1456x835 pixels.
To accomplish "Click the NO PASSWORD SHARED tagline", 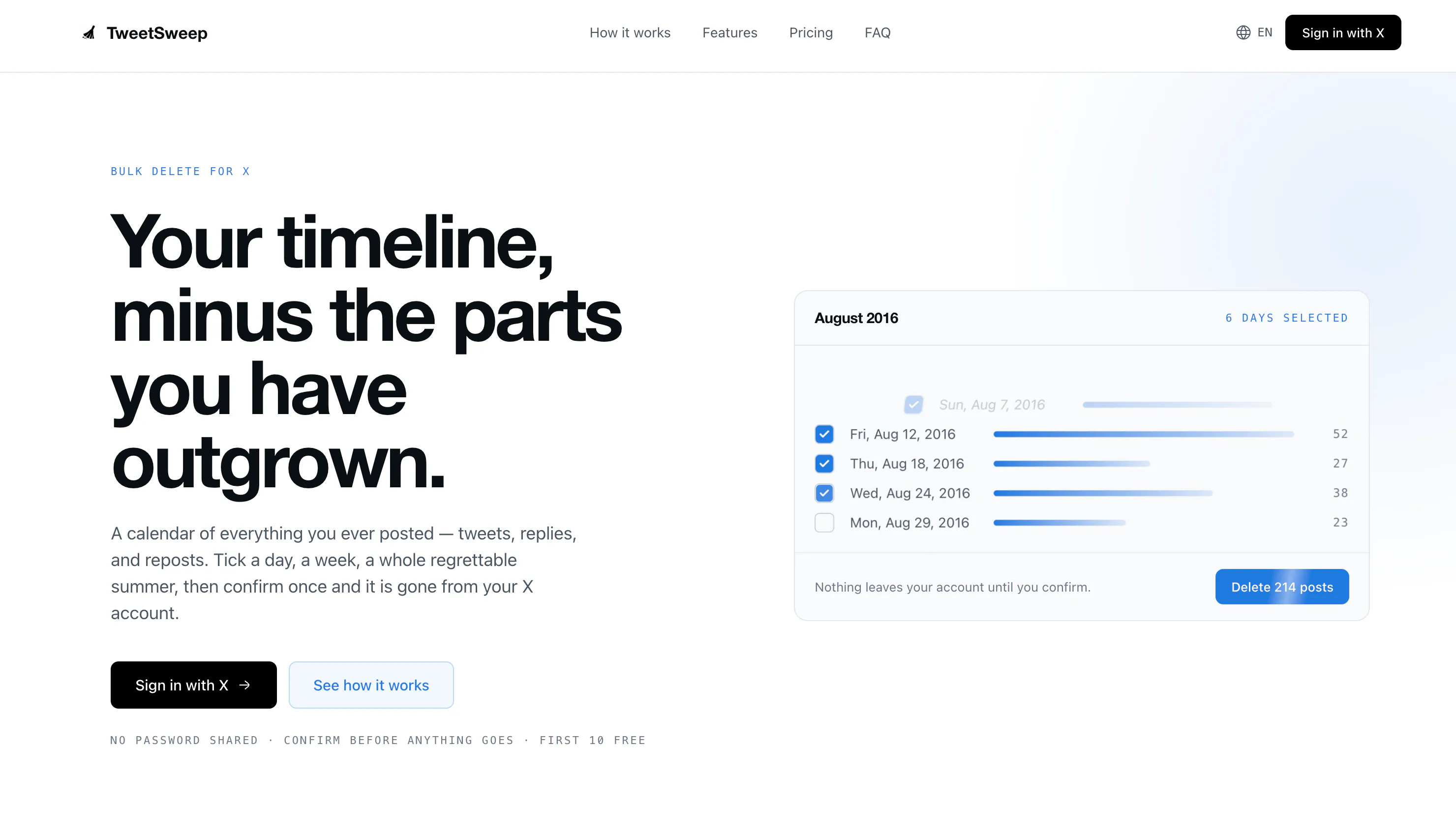I will (184, 740).
